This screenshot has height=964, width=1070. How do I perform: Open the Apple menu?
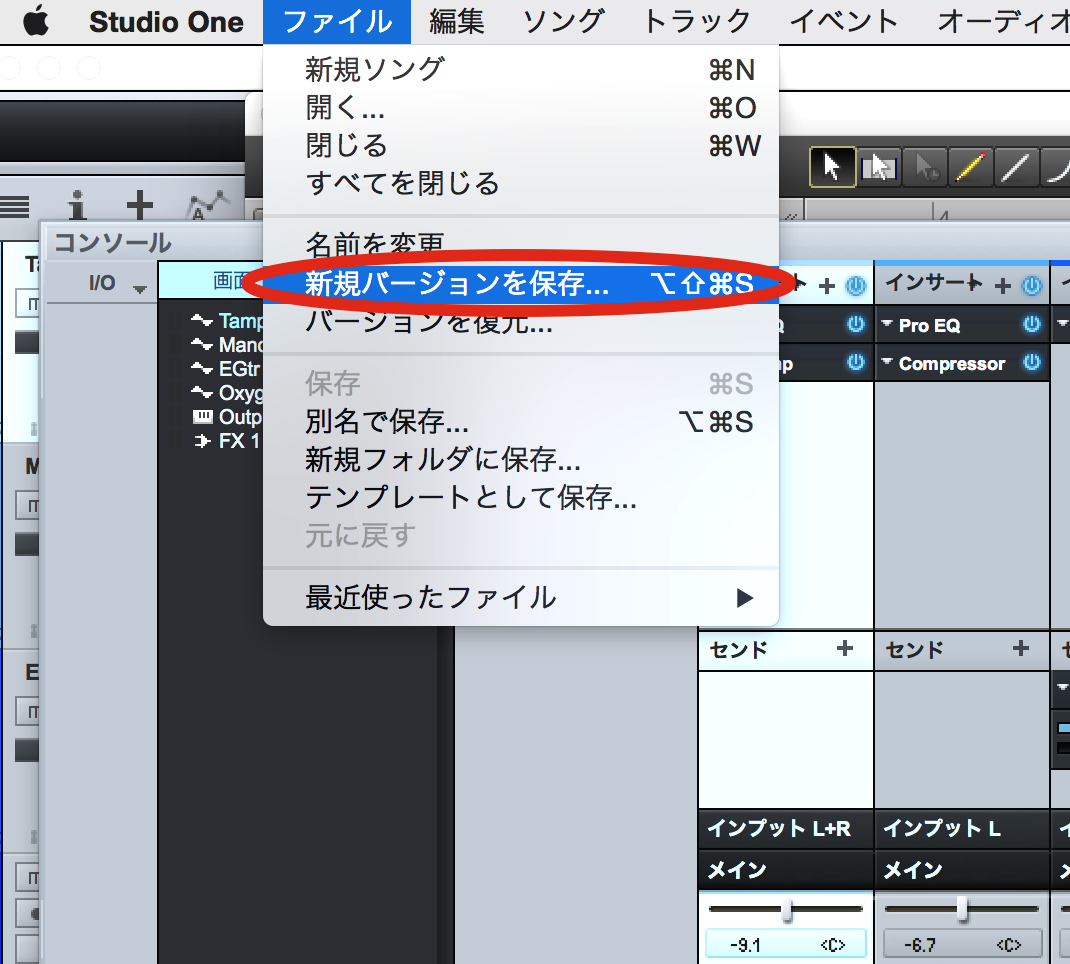coord(36,22)
